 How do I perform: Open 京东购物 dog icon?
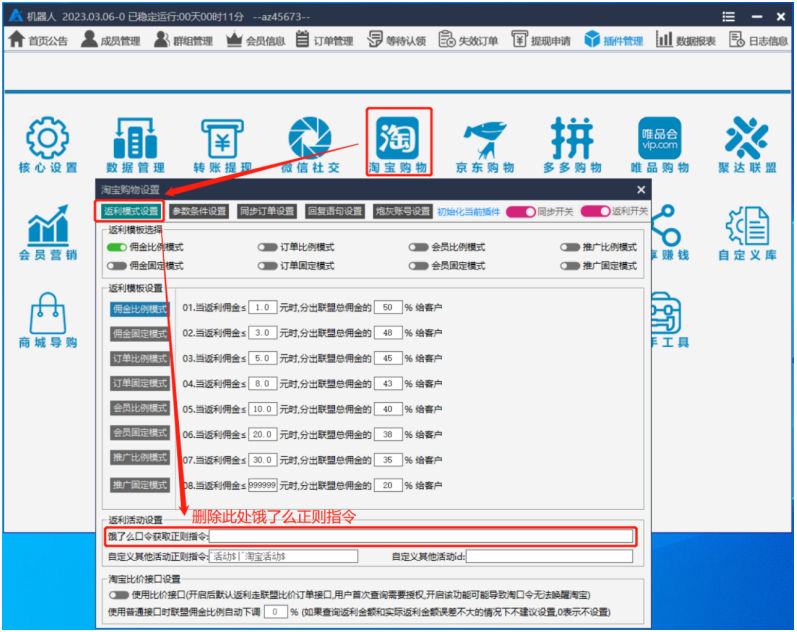[x=484, y=139]
